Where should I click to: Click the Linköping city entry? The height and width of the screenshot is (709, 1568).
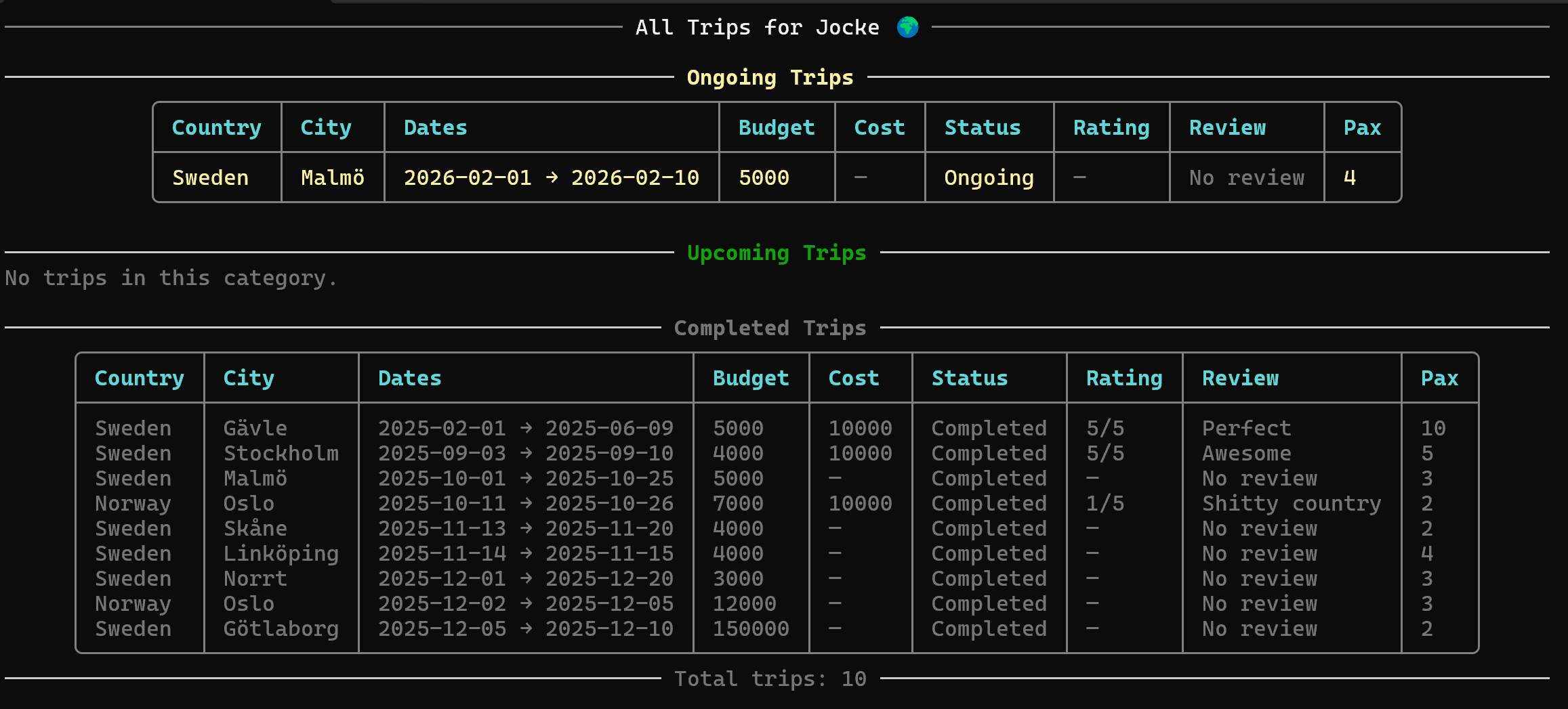pos(281,553)
